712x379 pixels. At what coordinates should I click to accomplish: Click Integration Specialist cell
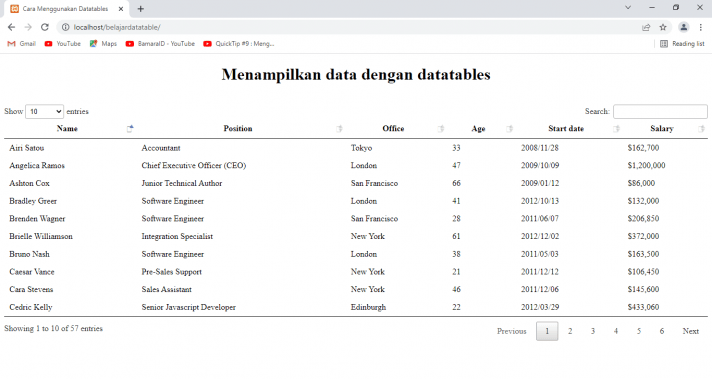pyautogui.click(x=177, y=236)
